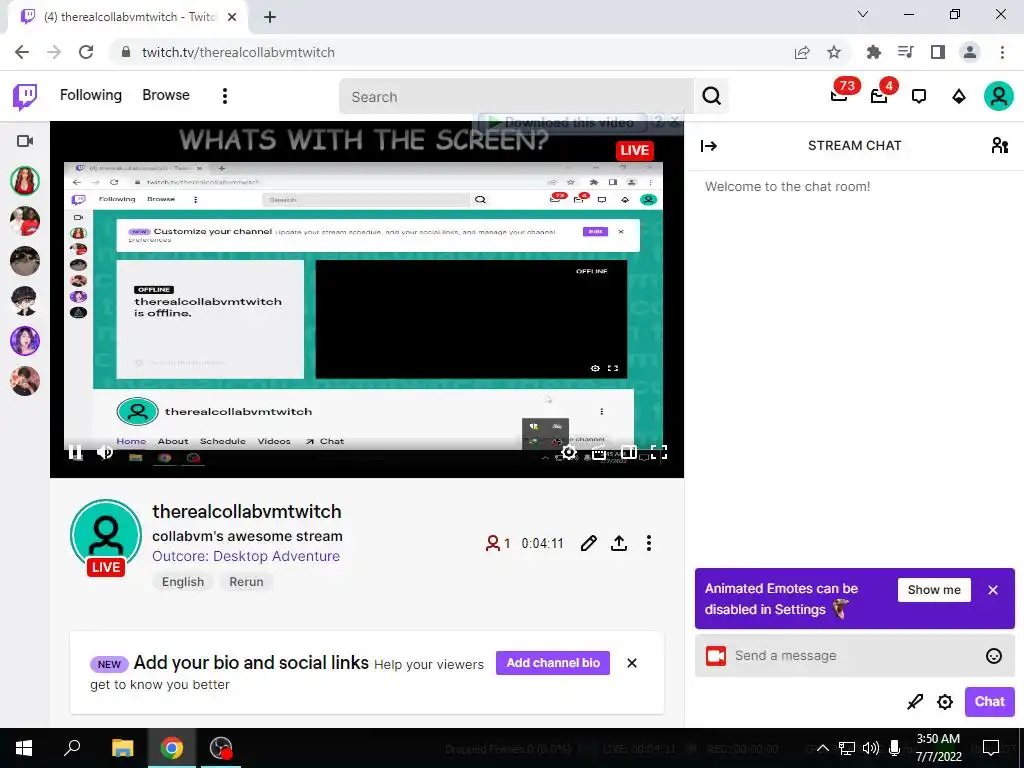Open the therealcollabvmtwitch channel name
1024x768 pixels.
[x=247, y=511]
